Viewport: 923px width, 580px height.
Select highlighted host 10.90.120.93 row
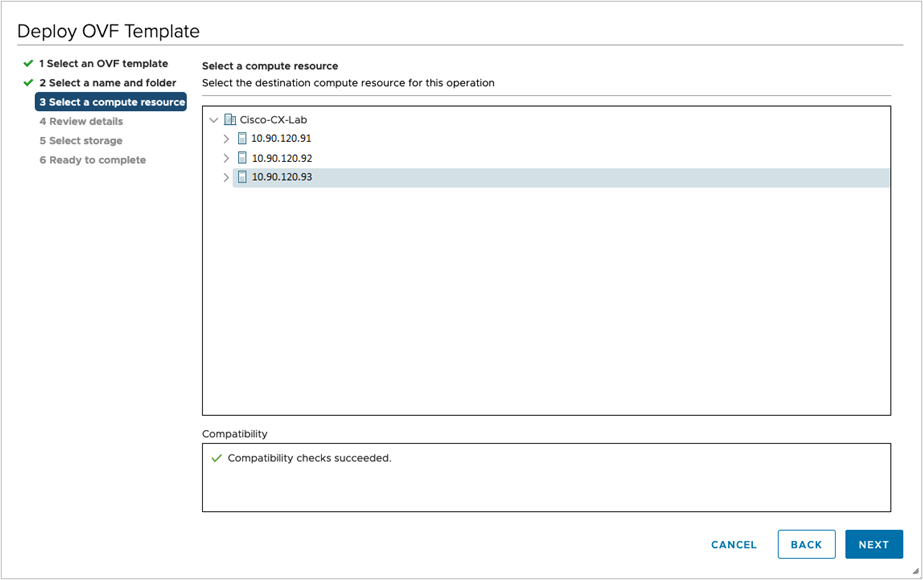click(x=560, y=177)
